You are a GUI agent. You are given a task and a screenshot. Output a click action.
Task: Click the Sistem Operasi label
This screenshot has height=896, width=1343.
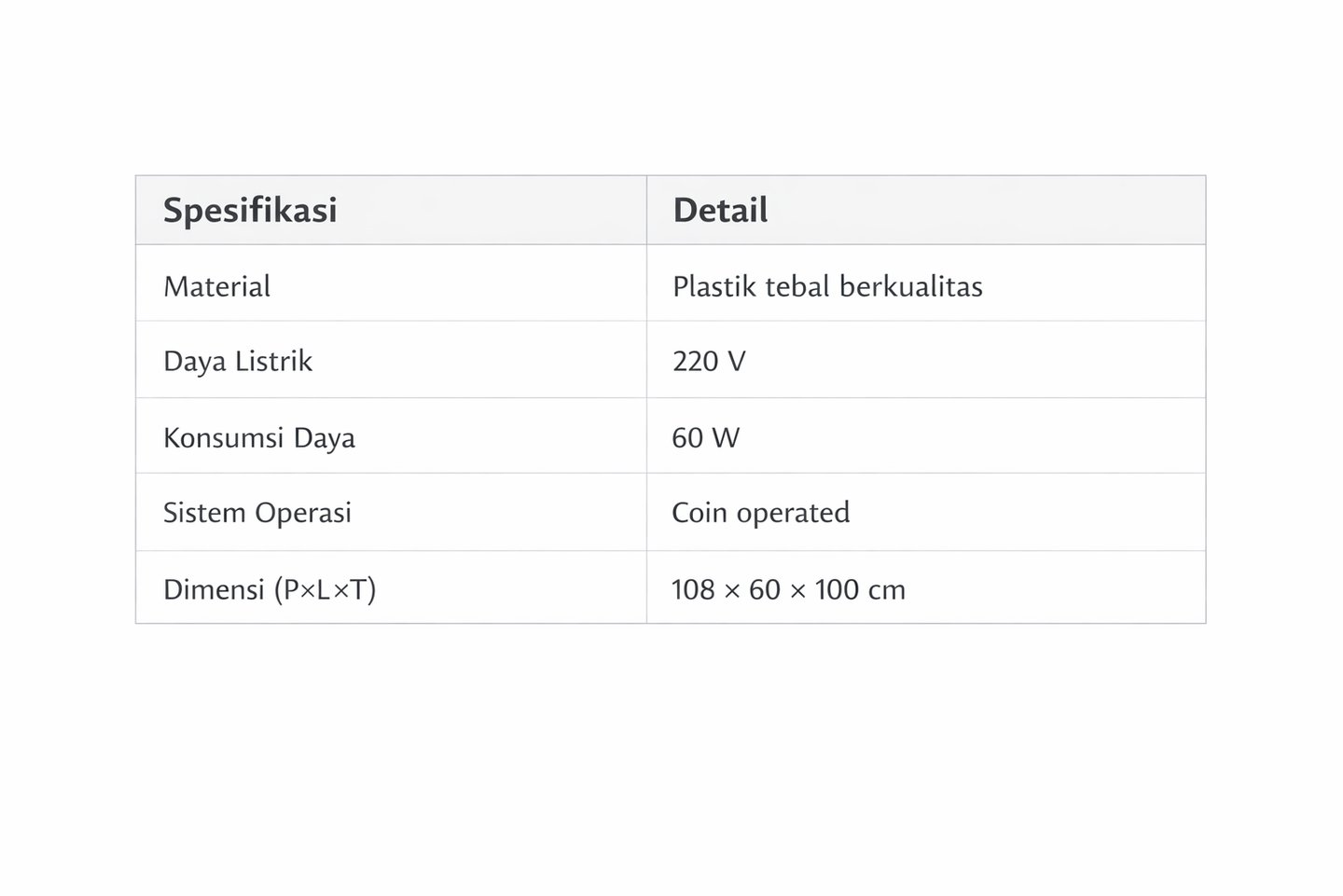(257, 513)
